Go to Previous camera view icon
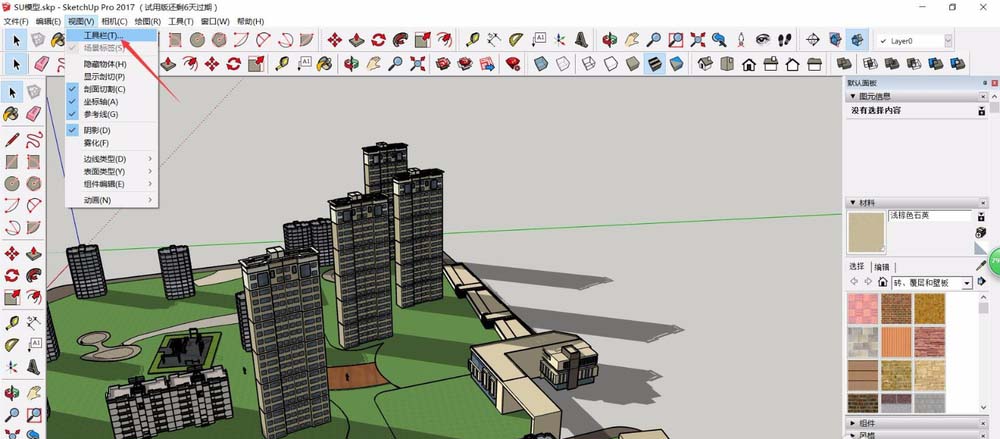Image resolution: width=1000 pixels, height=439 pixels. (719, 40)
